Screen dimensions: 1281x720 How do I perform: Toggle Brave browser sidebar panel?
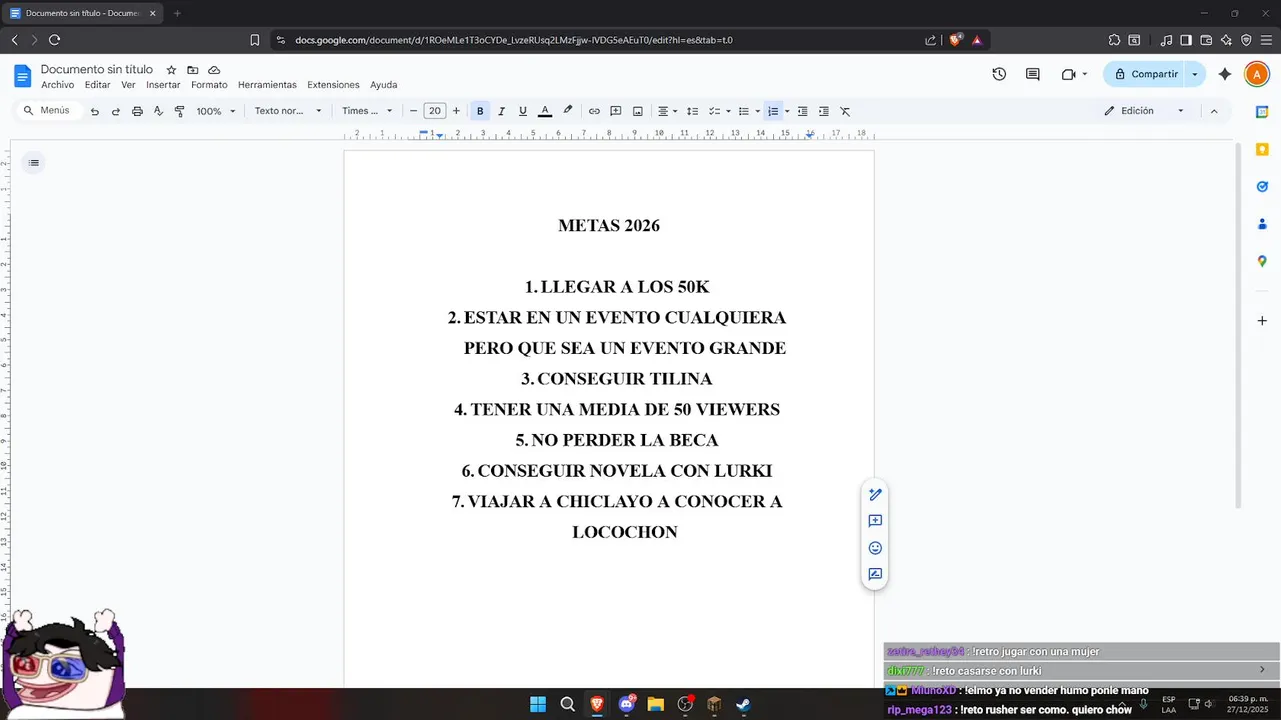pos(1186,40)
